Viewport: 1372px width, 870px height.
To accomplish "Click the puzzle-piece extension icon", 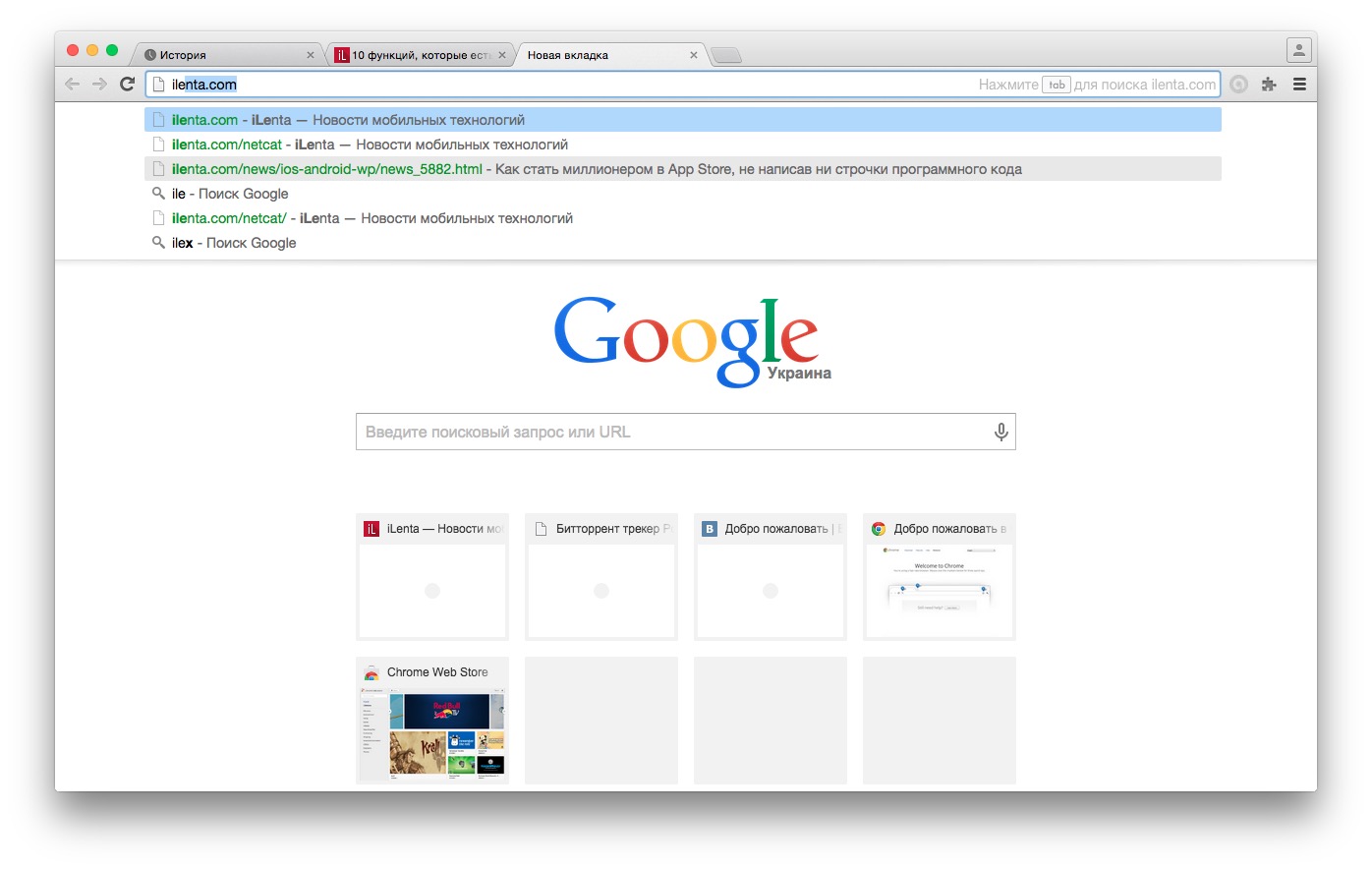I will 1269,85.
